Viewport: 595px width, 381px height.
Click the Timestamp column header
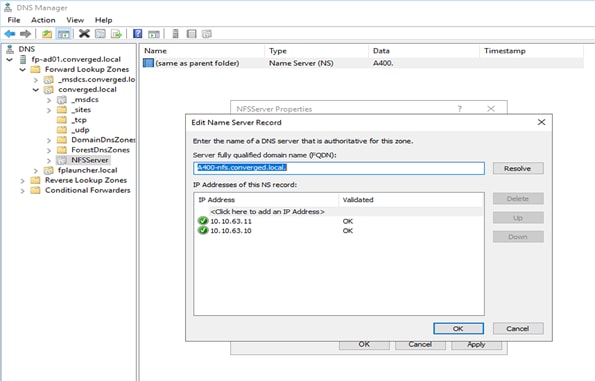point(532,51)
